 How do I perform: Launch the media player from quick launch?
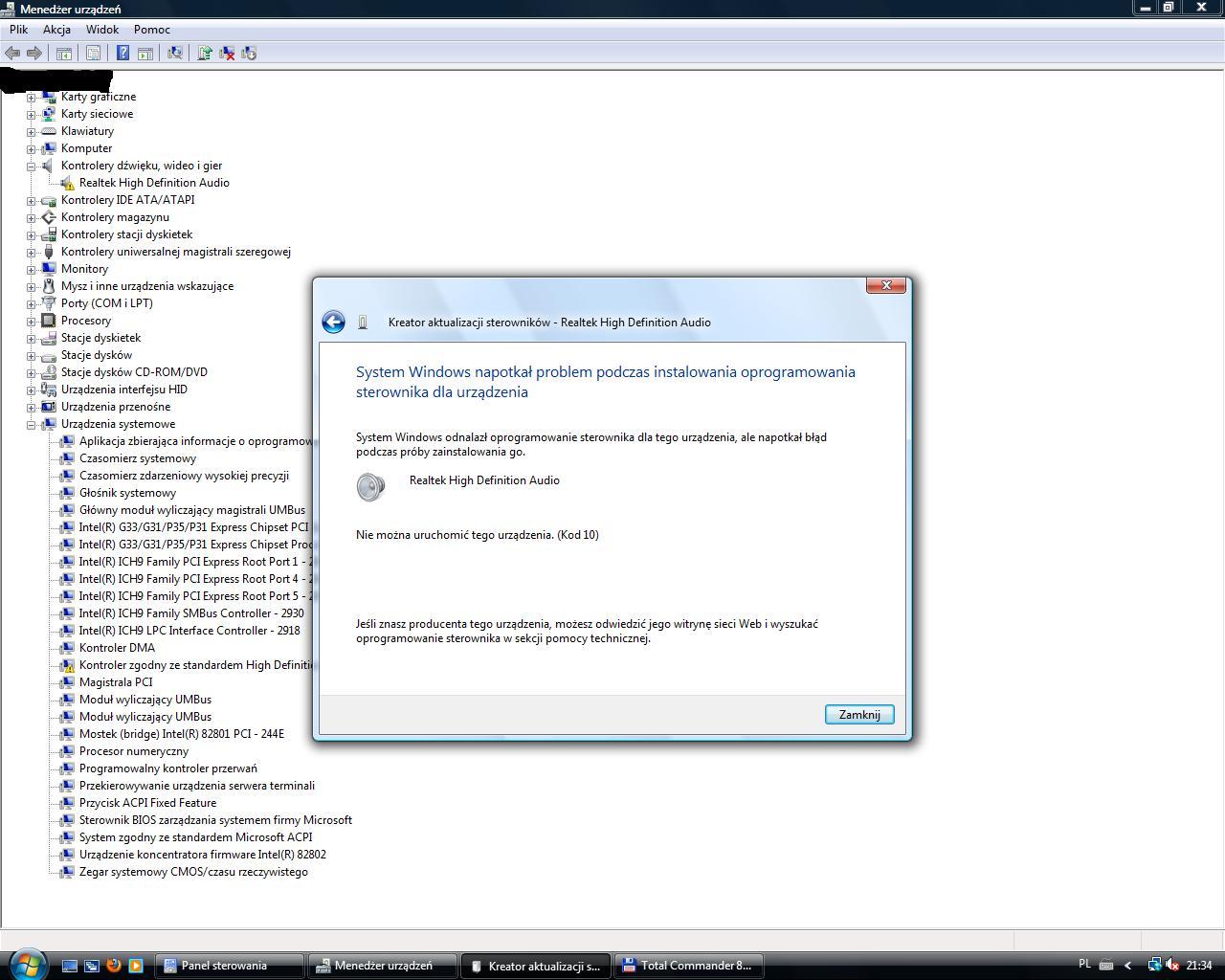(136, 966)
